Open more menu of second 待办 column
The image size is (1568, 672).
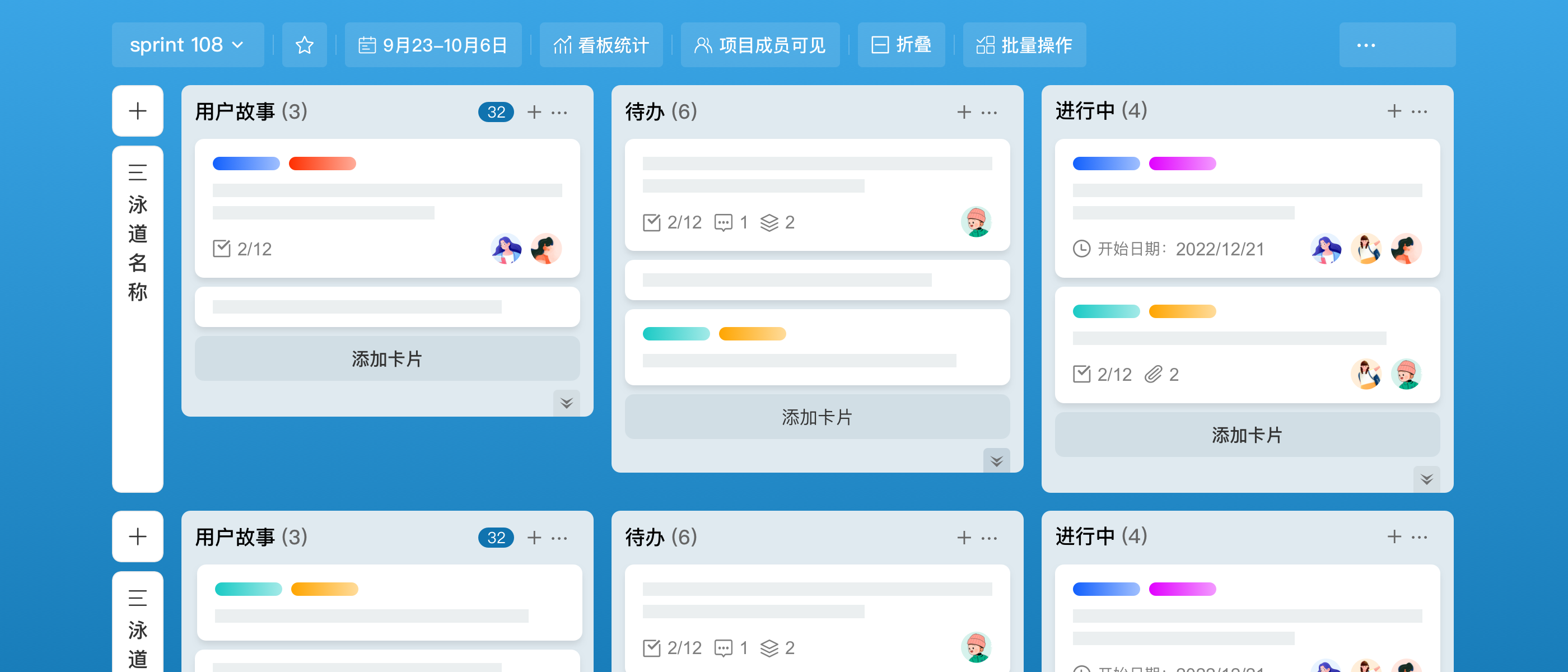(x=989, y=538)
